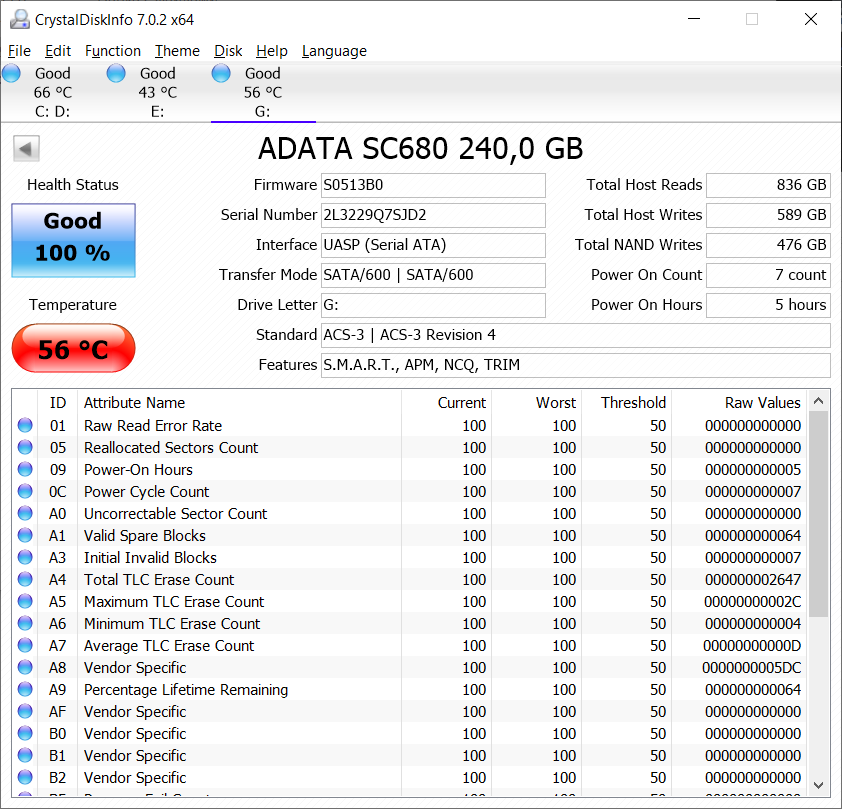
Task: Click the red 56 °C temperature button
Action: coord(74,348)
